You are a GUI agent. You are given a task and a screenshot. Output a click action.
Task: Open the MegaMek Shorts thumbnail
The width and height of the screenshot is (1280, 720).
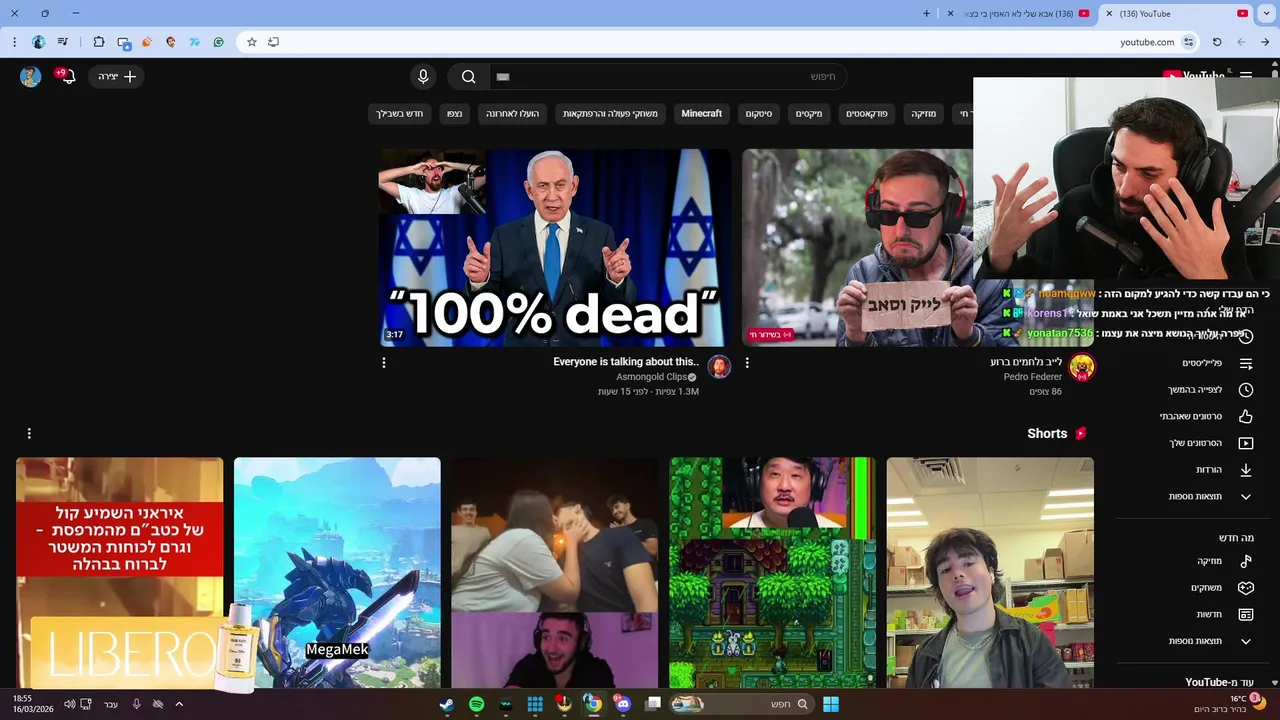tap(337, 573)
